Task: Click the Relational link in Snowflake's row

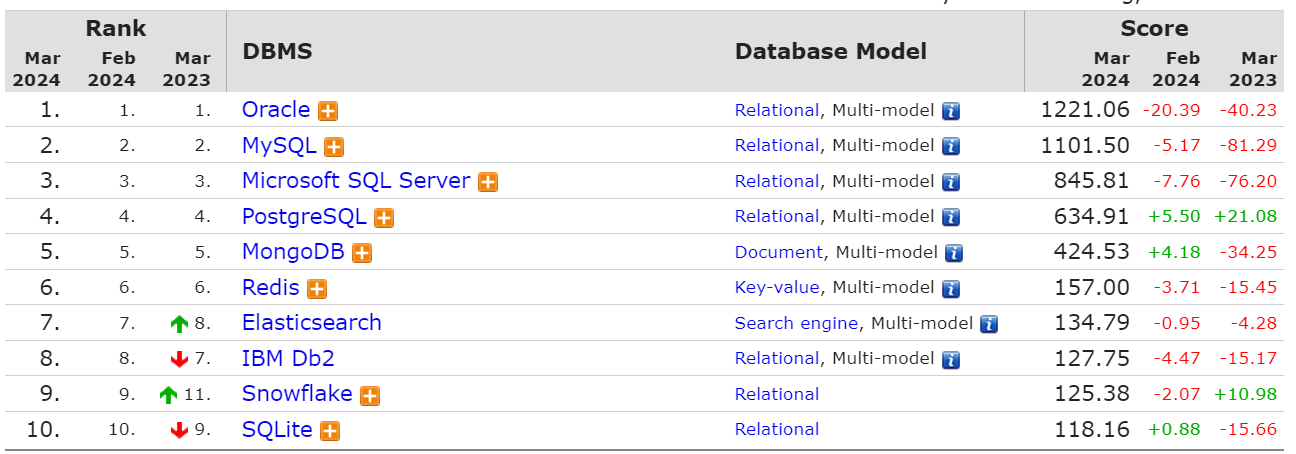Action: click(777, 394)
